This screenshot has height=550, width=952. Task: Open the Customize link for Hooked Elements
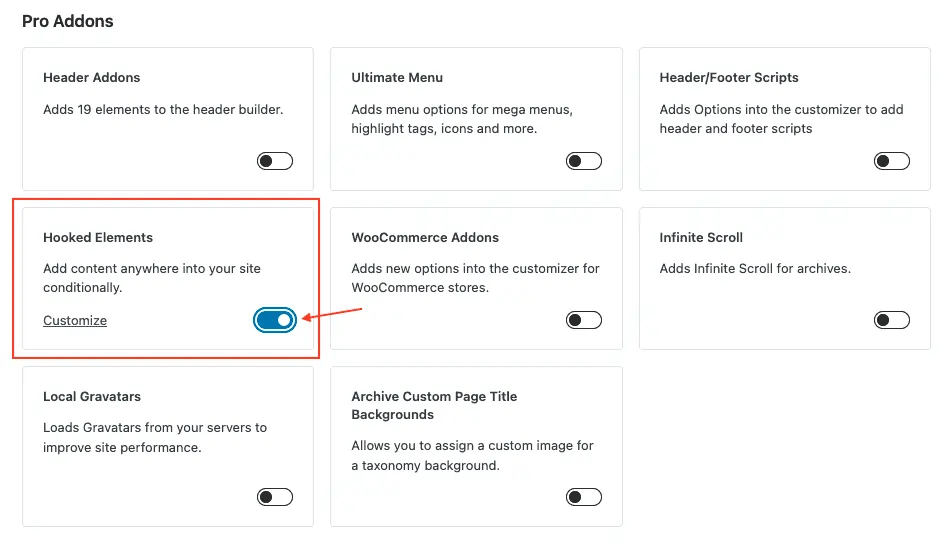tap(75, 321)
